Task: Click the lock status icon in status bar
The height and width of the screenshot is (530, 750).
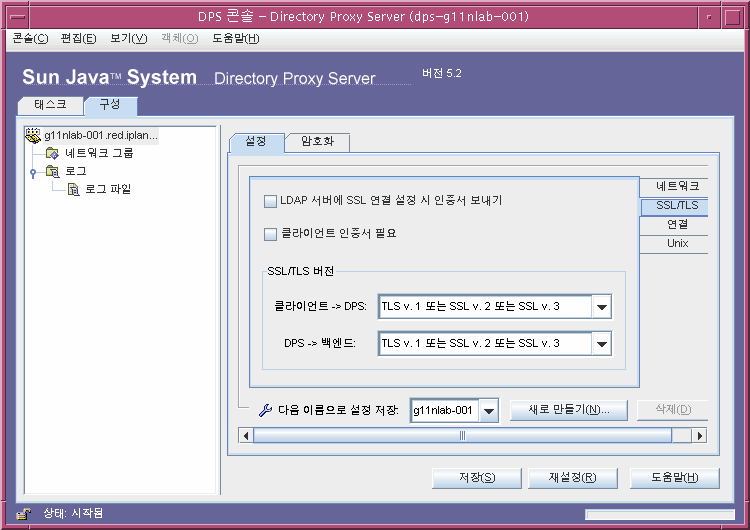Action: (x=23, y=514)
